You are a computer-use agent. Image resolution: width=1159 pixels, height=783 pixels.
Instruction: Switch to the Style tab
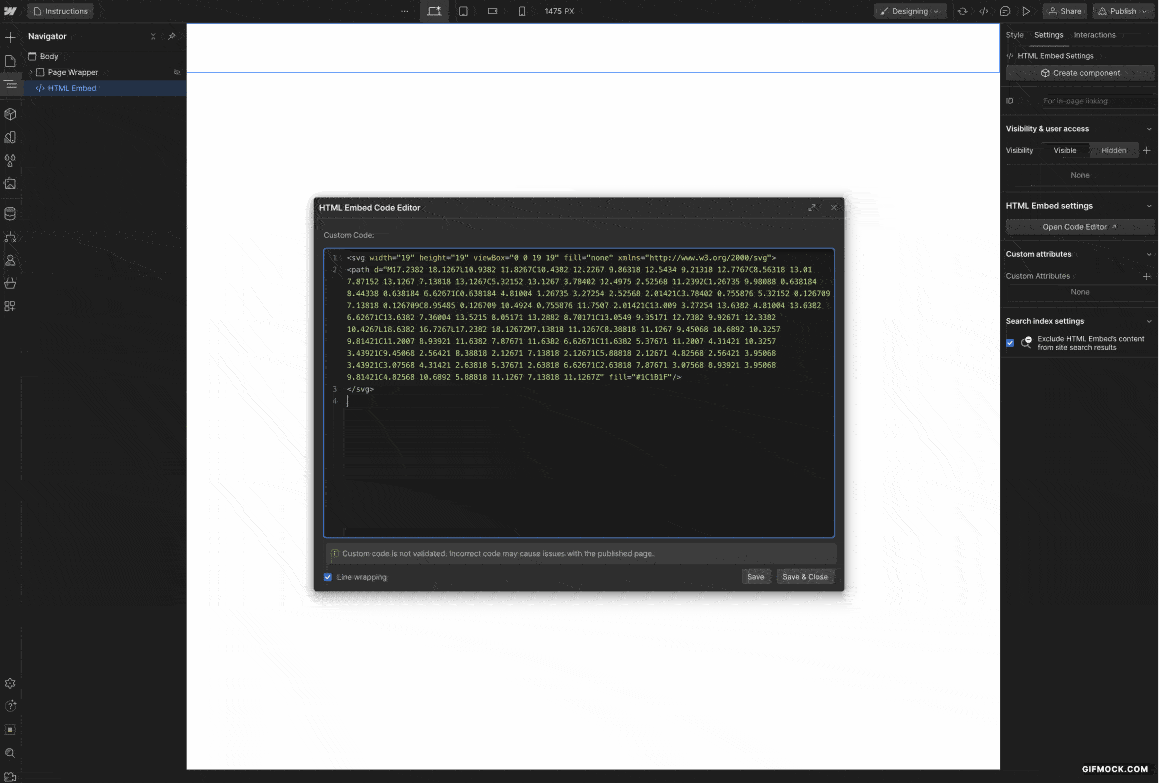coord(1015,35)
